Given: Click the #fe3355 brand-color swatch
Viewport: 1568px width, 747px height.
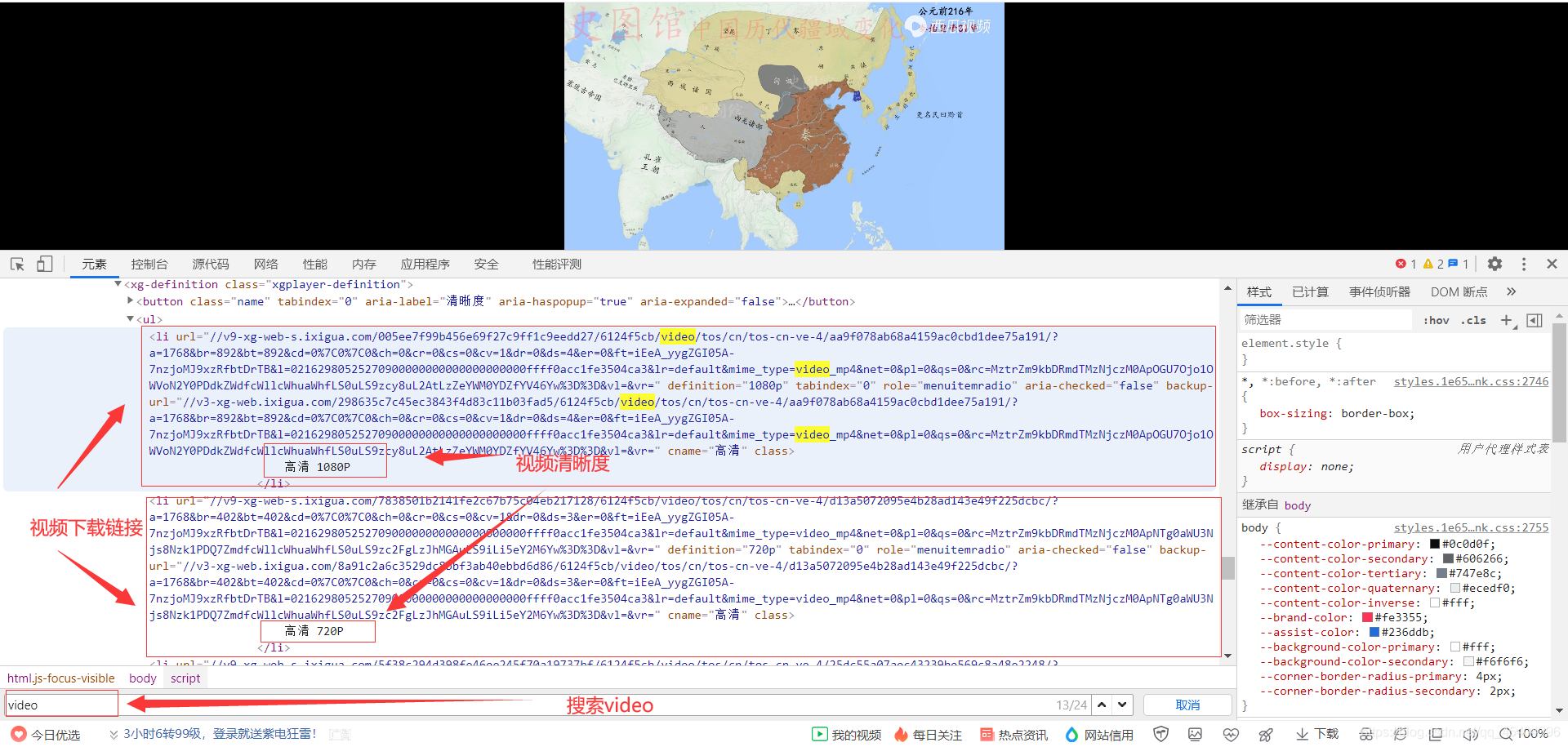Looking at the screenshot, I should 1367,617.
